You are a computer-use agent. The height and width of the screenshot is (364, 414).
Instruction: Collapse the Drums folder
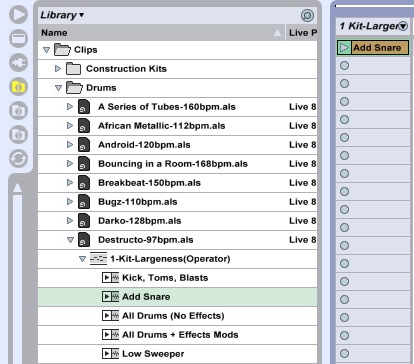[58, 88]
